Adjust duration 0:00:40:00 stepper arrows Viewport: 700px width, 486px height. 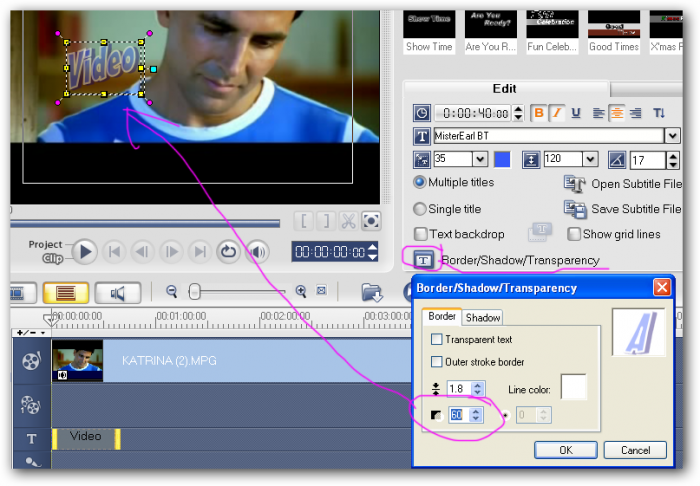[x=518, y=113]
